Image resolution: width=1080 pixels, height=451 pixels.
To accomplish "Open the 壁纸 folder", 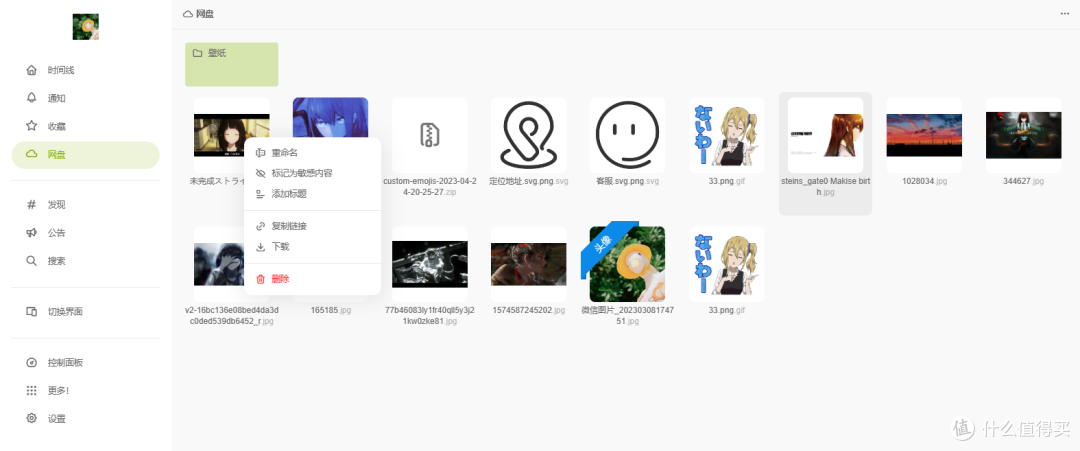I will click(231, 64).
